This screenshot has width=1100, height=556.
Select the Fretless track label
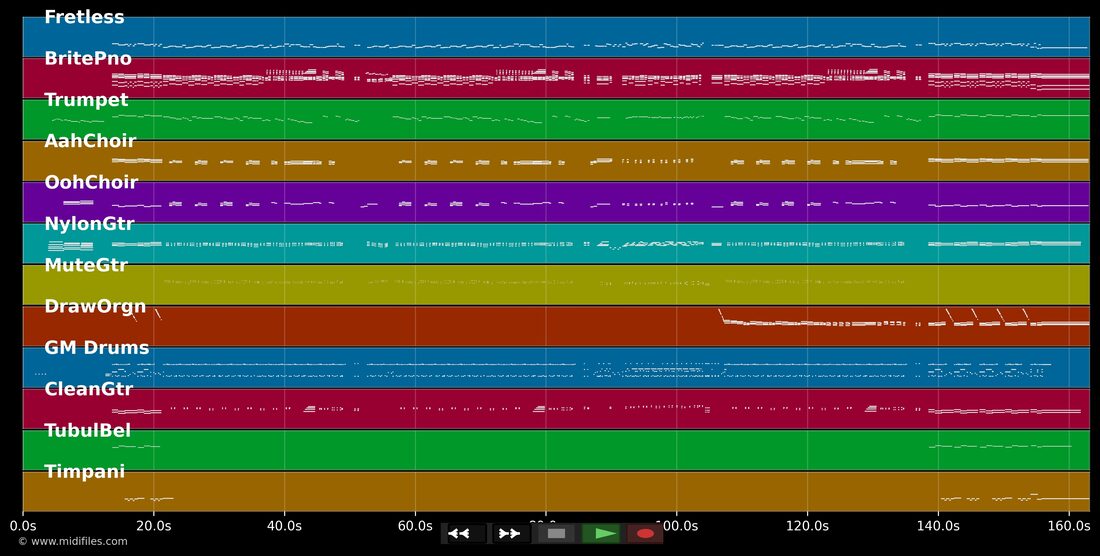click(84, 18)
